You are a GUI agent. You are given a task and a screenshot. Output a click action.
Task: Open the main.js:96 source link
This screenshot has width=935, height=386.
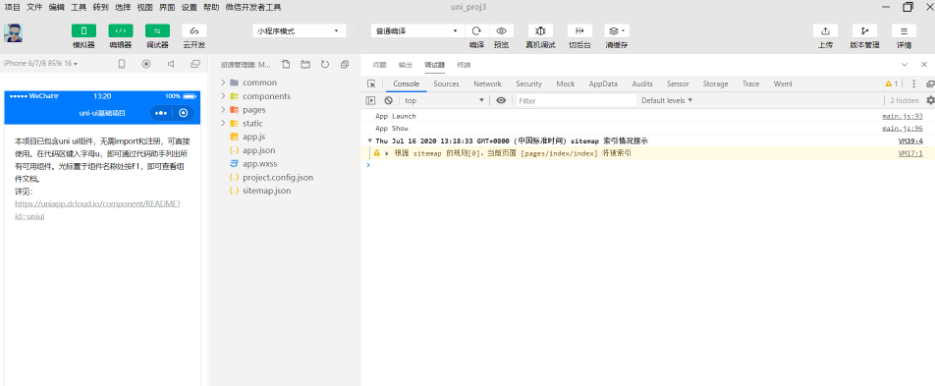(x=902, y=128)
